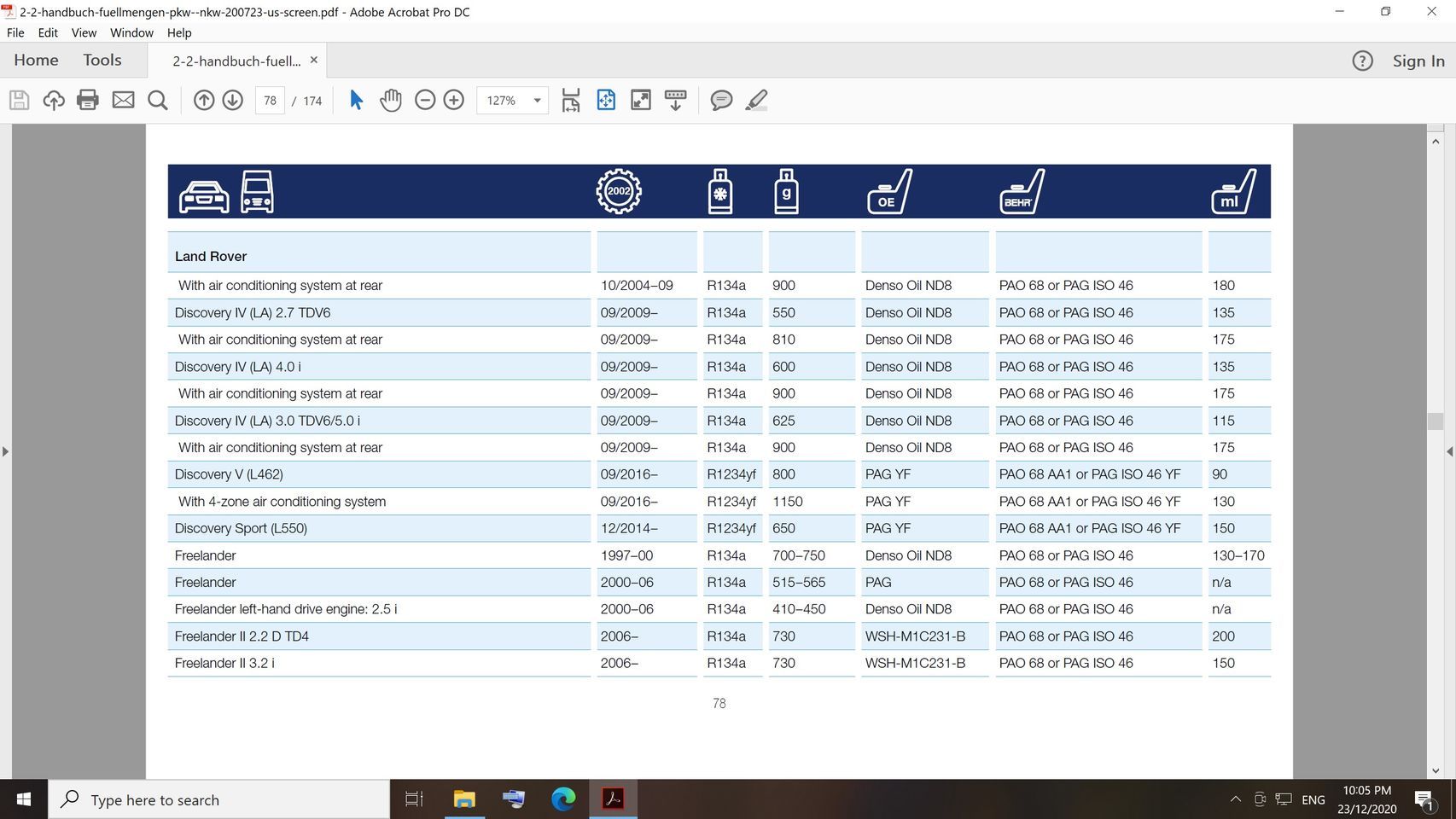Click Fit one full page icon
The height and width of the screenshot is (819, 1456).
tap(606, 100)
